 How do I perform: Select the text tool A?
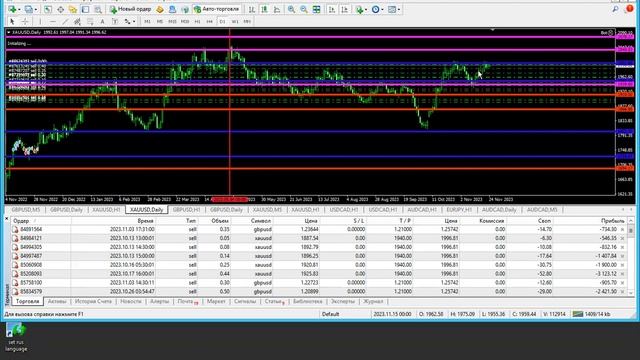(102, 21)
